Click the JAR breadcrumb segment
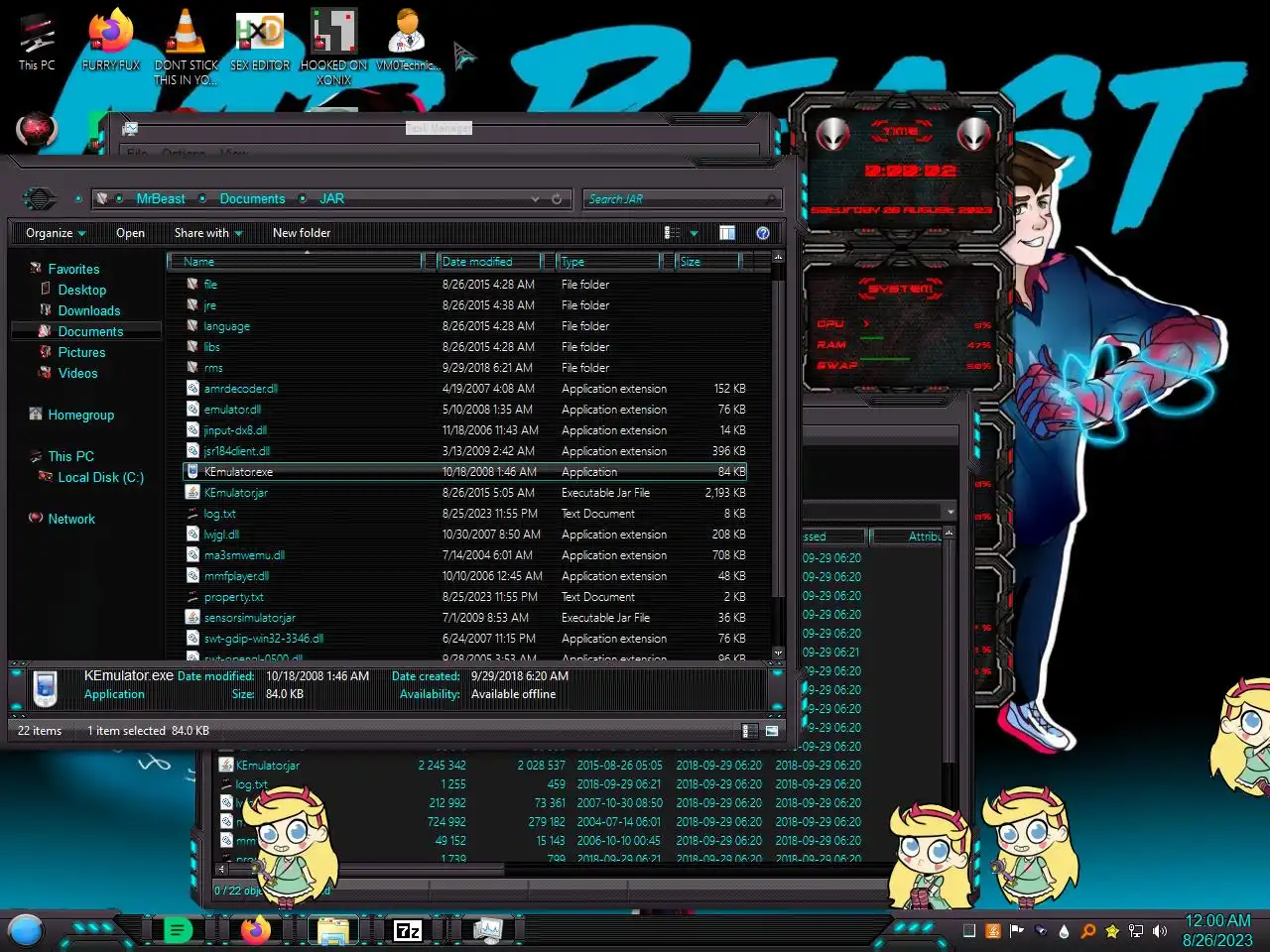The height and width of the screenshot is (952, 1270). (x=331, y=199)
